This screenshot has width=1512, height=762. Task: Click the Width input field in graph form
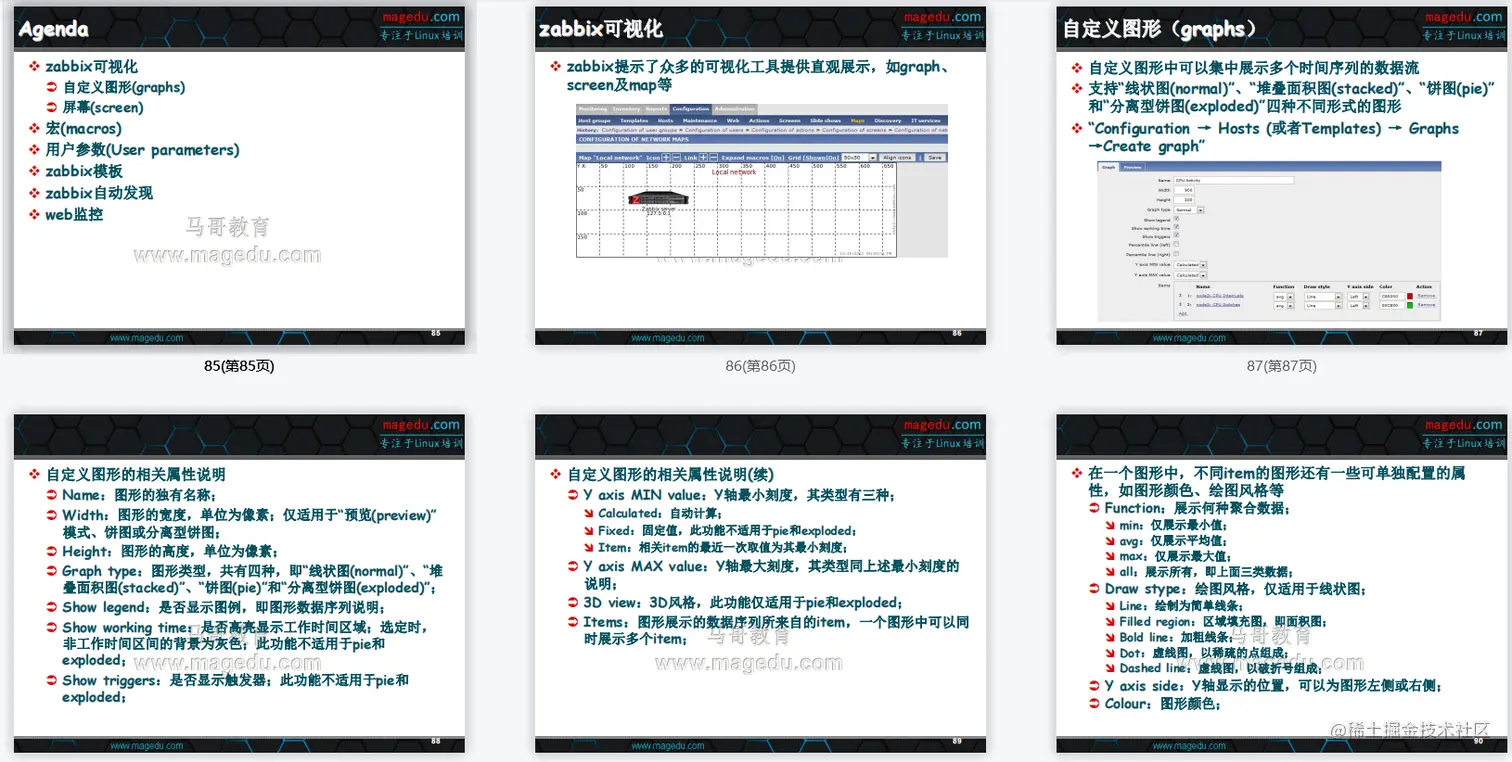coord(1184,190)
